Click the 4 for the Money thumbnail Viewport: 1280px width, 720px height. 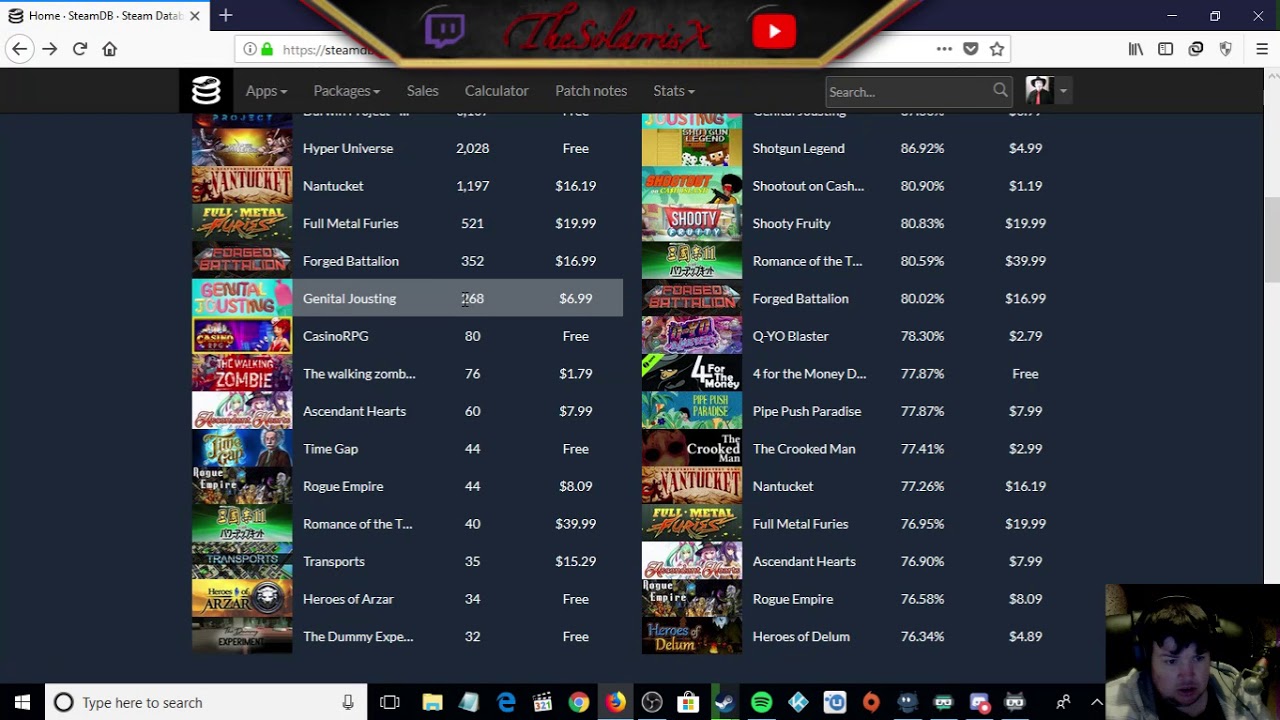click(x=692, y=373)
